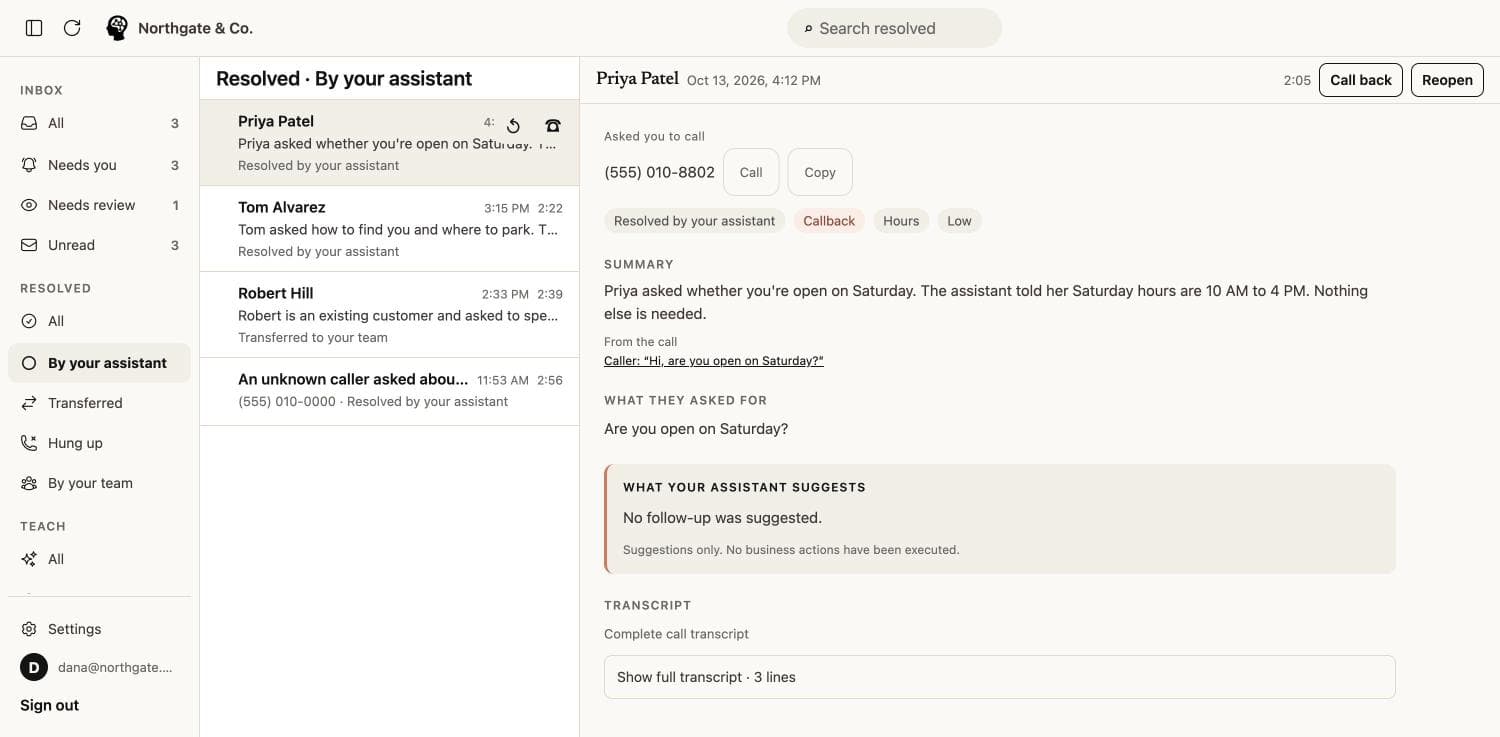Select Teach All sparkle item
This screenshot has height=737, width=1500.
tap(99, 559)
